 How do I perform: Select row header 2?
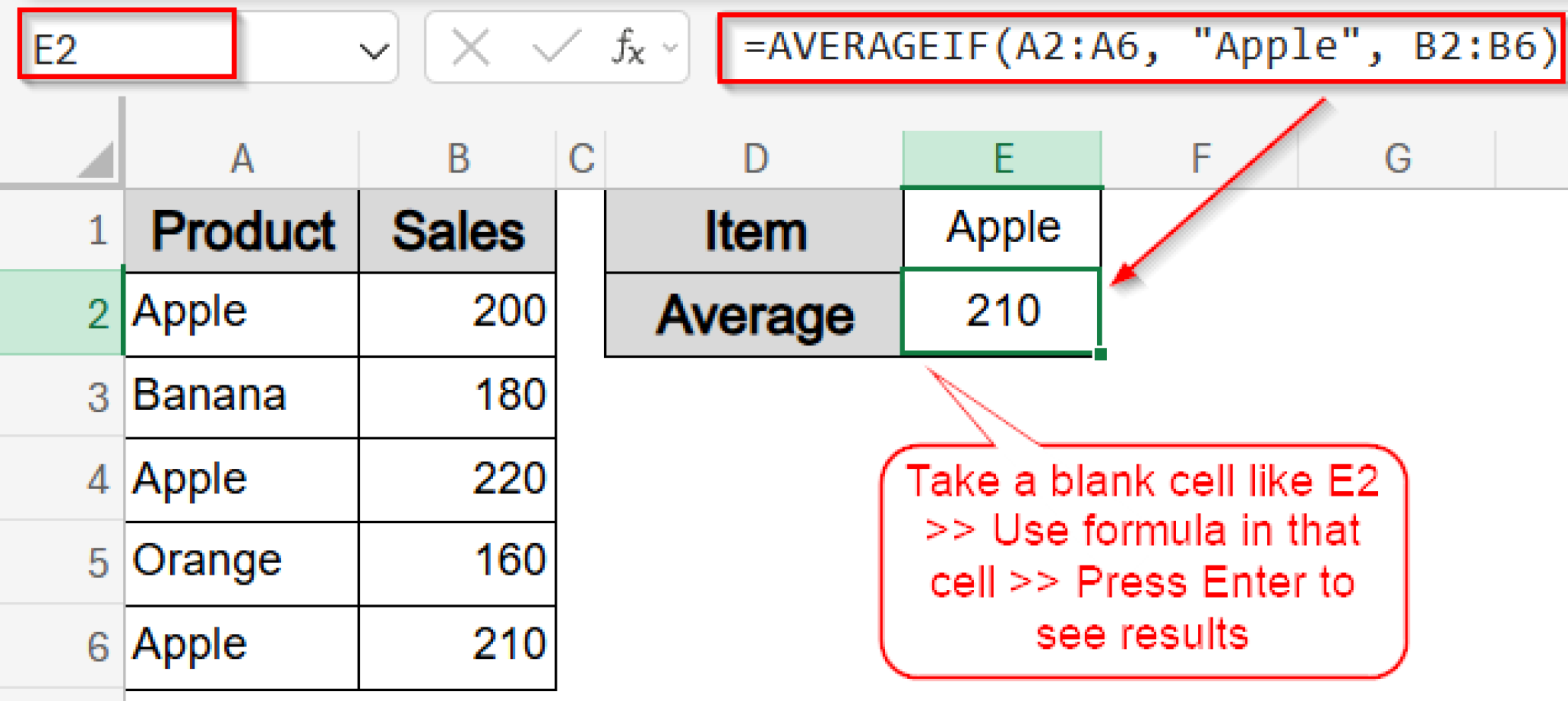point(96,313)
